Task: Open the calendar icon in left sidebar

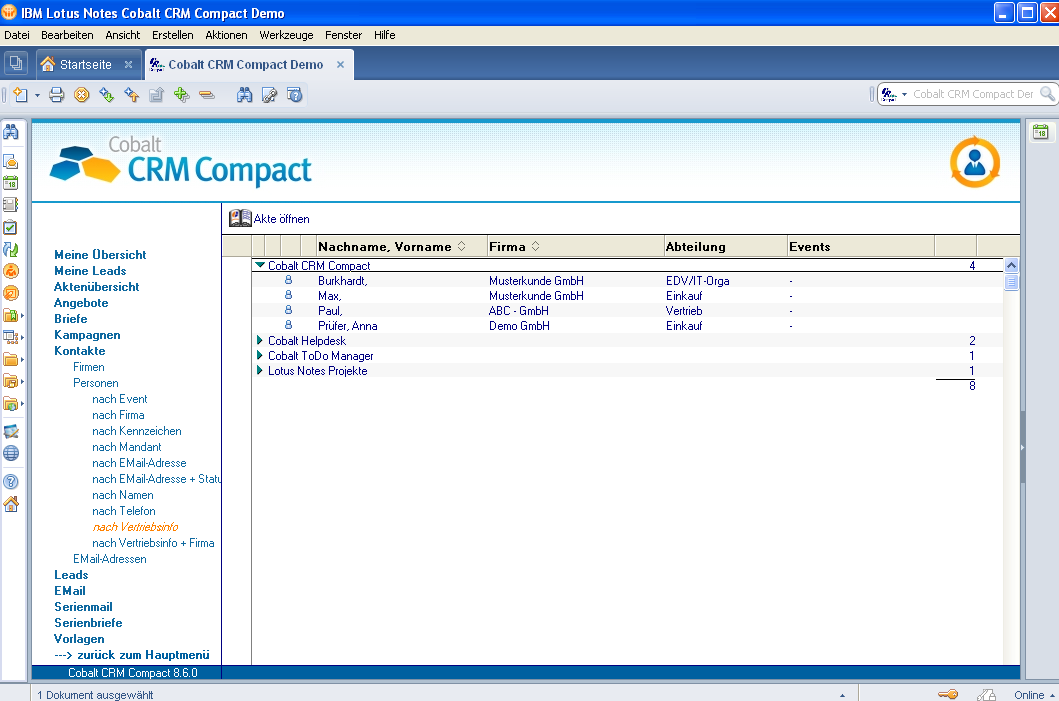Action: click(11, 183)
